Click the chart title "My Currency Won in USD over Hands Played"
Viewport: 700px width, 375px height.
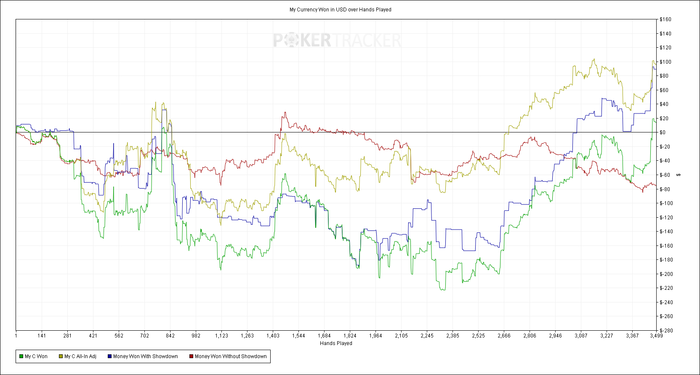(340, 9)
